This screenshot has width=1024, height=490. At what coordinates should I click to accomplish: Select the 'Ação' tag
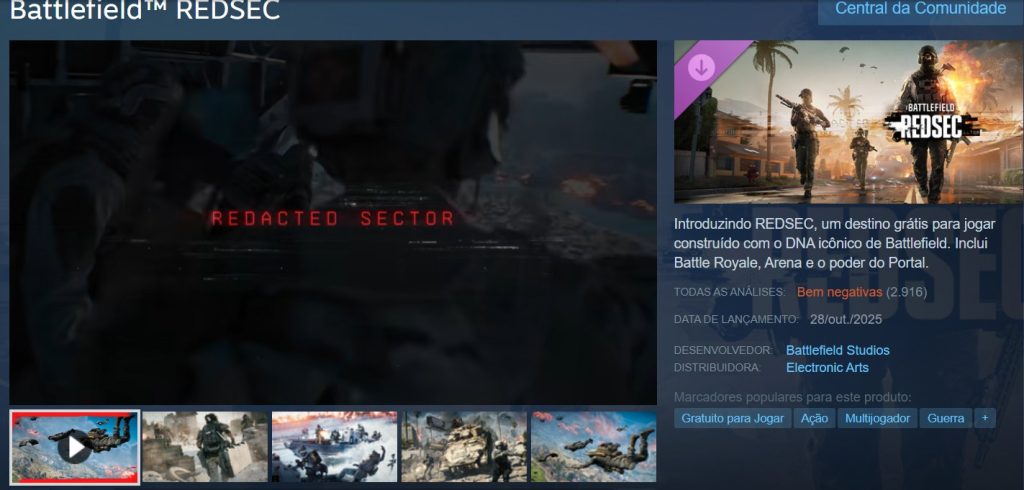point(814,418)
